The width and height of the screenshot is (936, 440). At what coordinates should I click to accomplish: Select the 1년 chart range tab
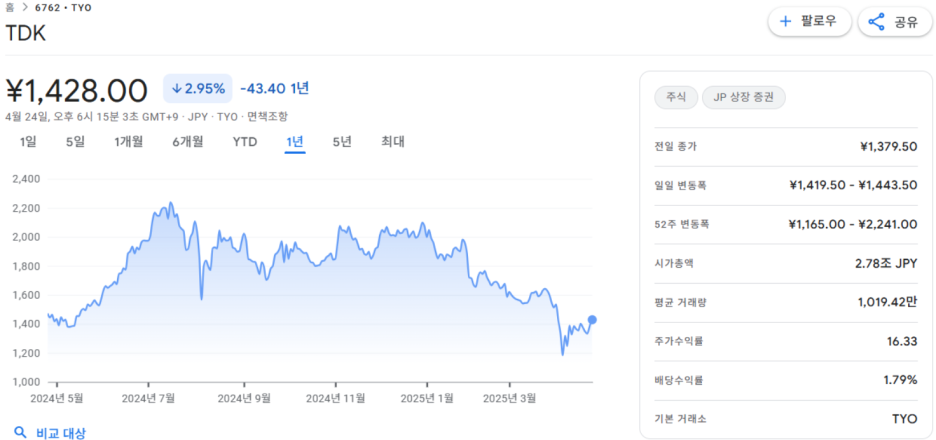click(295, 142)
